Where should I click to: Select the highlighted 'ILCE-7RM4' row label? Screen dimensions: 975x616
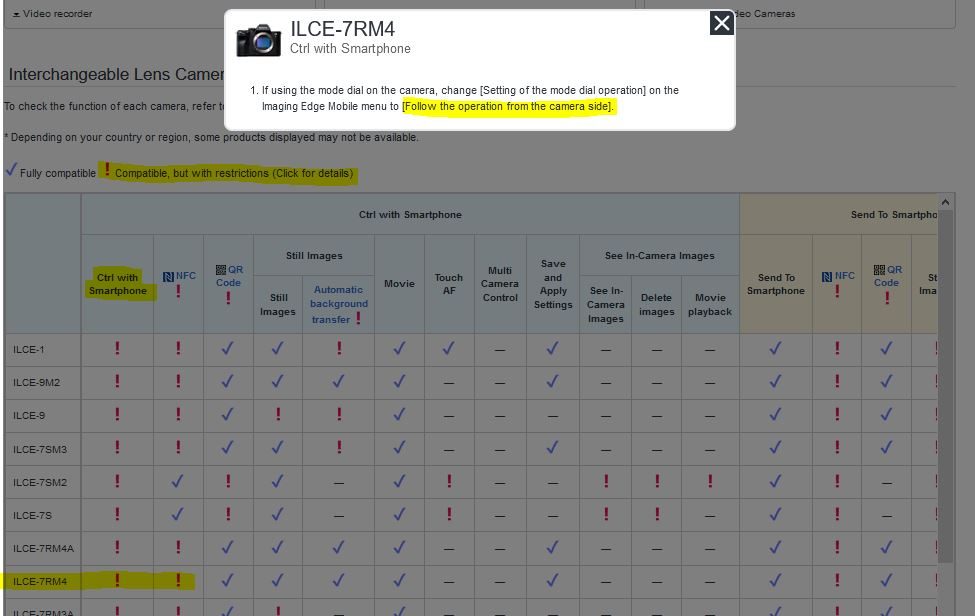tap(40, 582)
